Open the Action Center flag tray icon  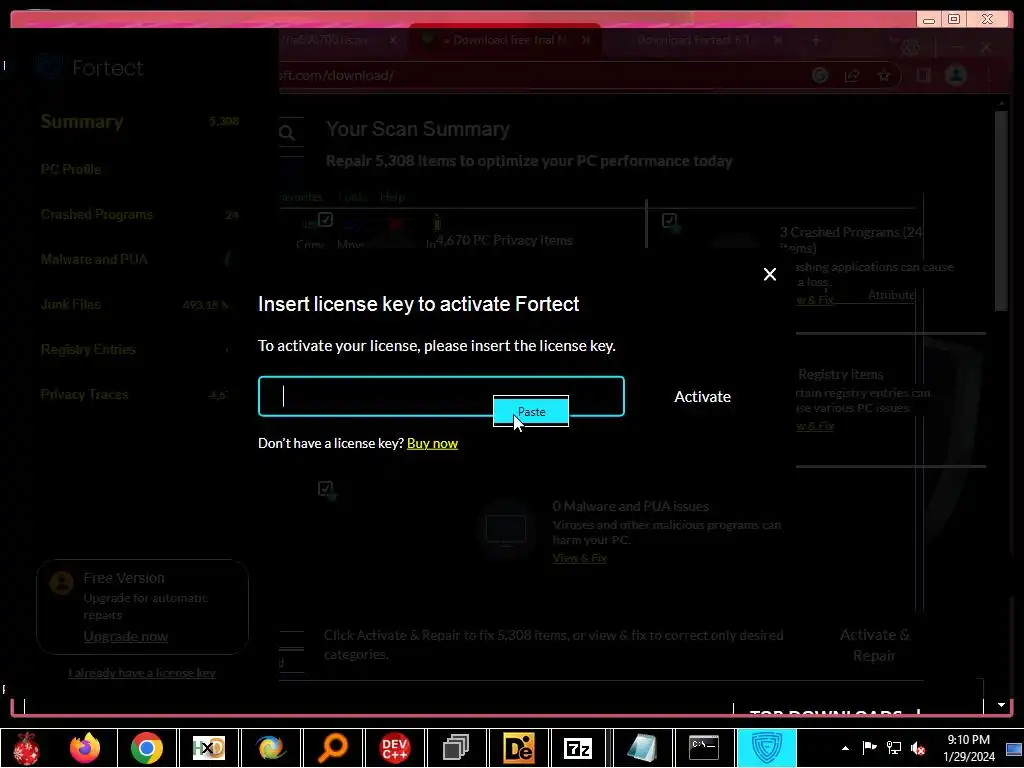(869, 748)
